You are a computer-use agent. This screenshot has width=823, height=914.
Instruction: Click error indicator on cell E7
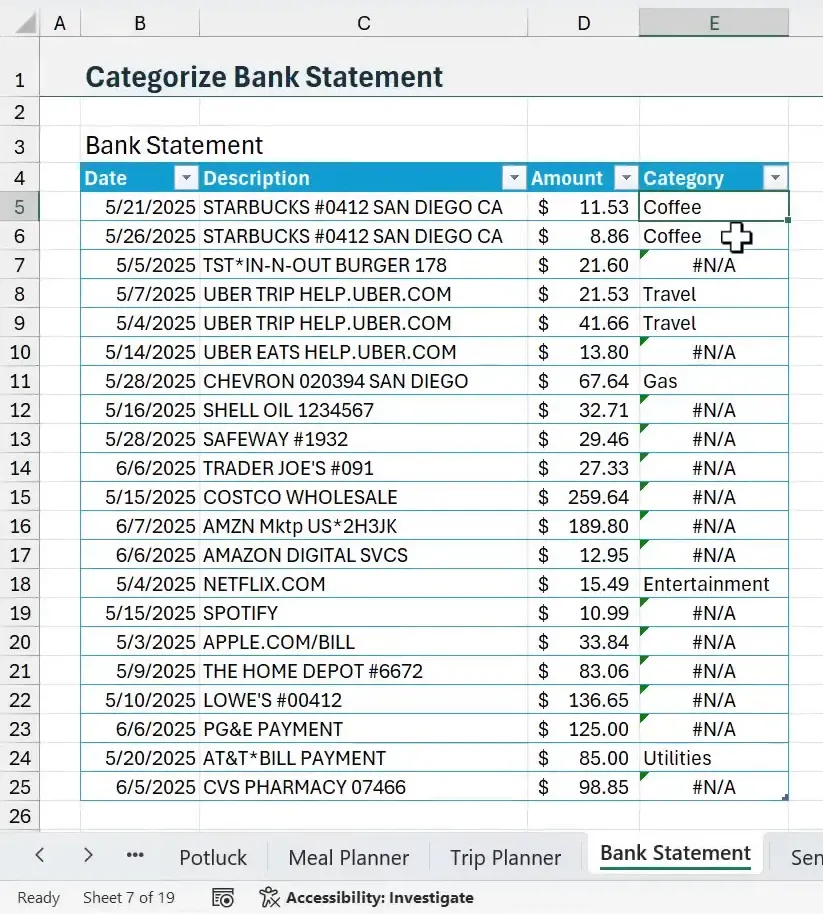643,256
